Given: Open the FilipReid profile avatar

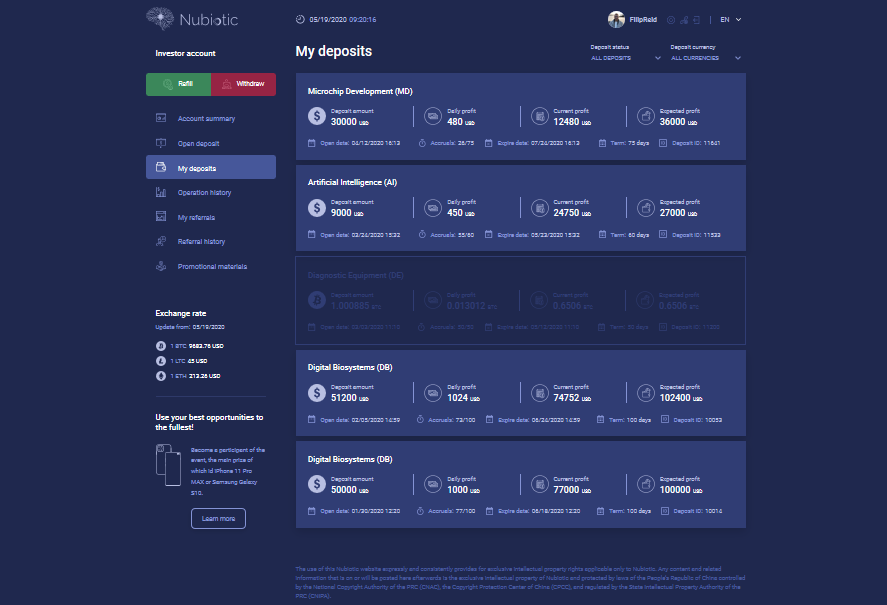Looking at the screenshot, I should click(x=616, y=19).
